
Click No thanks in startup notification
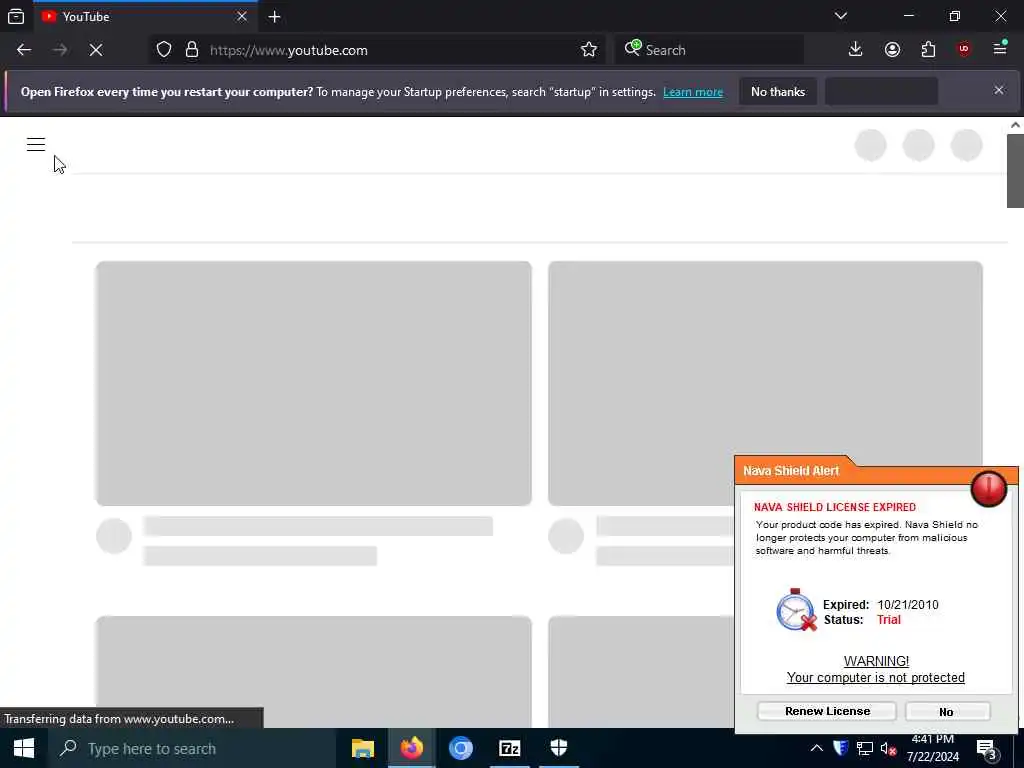pos(778,91)
